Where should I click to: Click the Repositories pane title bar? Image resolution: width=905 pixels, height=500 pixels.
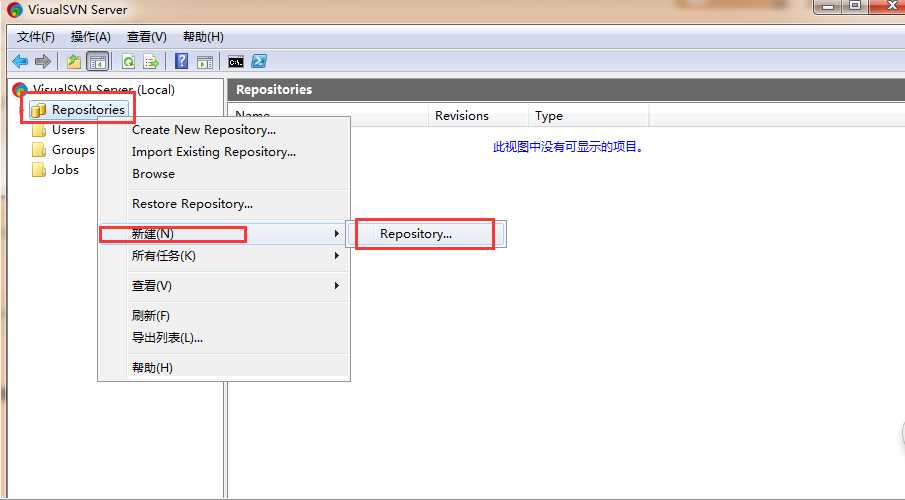pyautogui.click(x=566, y=89)
